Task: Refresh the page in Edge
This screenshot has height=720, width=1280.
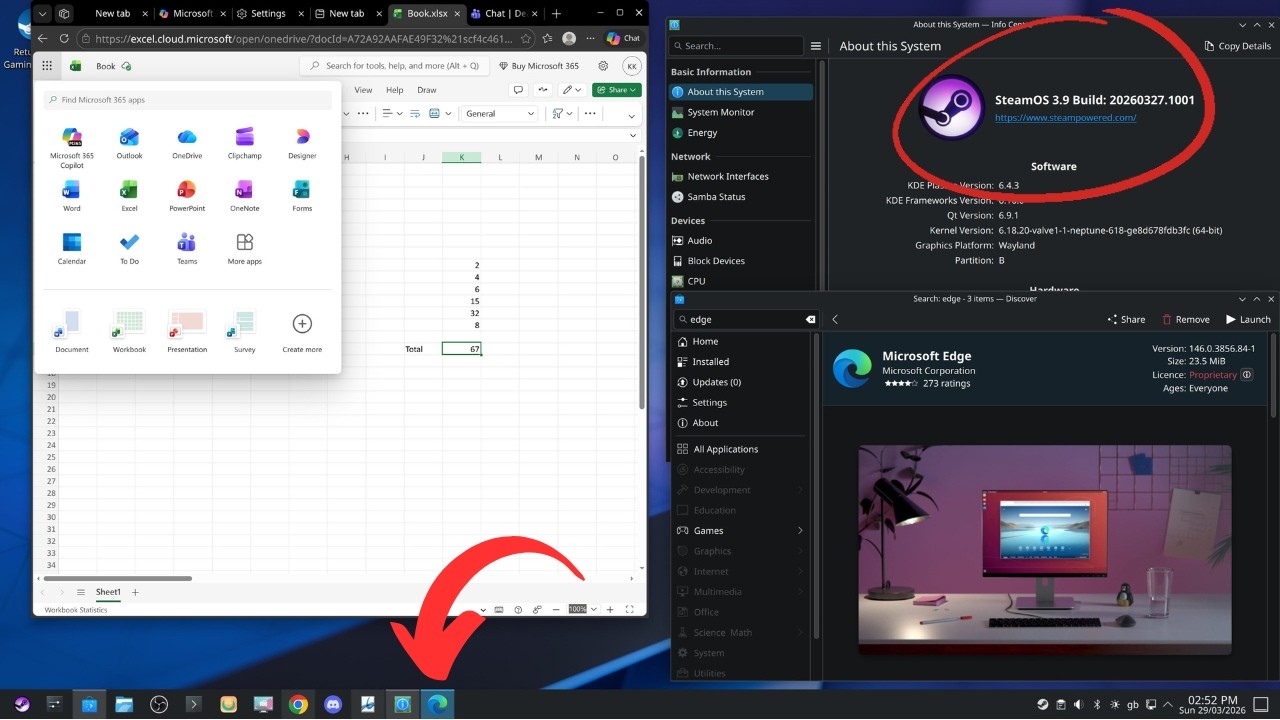Action: tap(64, 39)
